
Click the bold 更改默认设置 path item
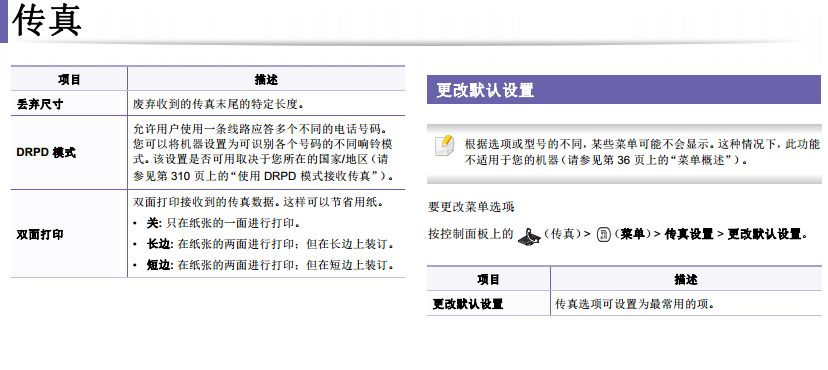pos(764,234)
